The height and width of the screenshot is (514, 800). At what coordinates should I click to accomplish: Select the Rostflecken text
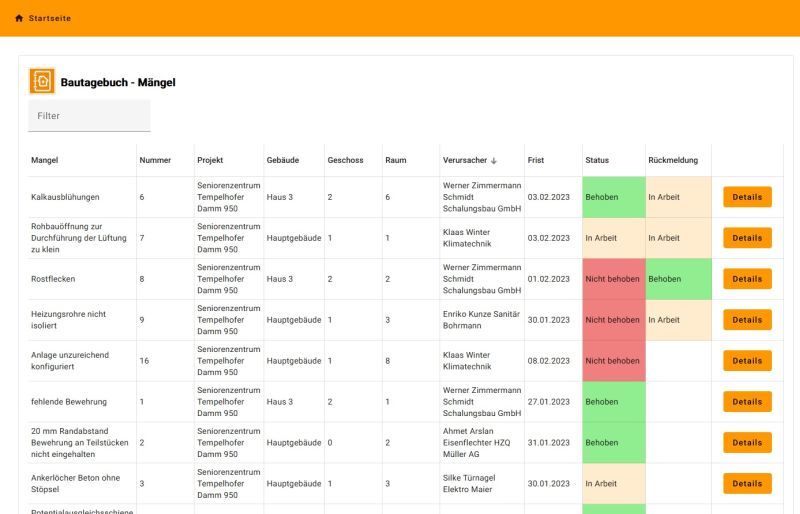coord(53,279)
